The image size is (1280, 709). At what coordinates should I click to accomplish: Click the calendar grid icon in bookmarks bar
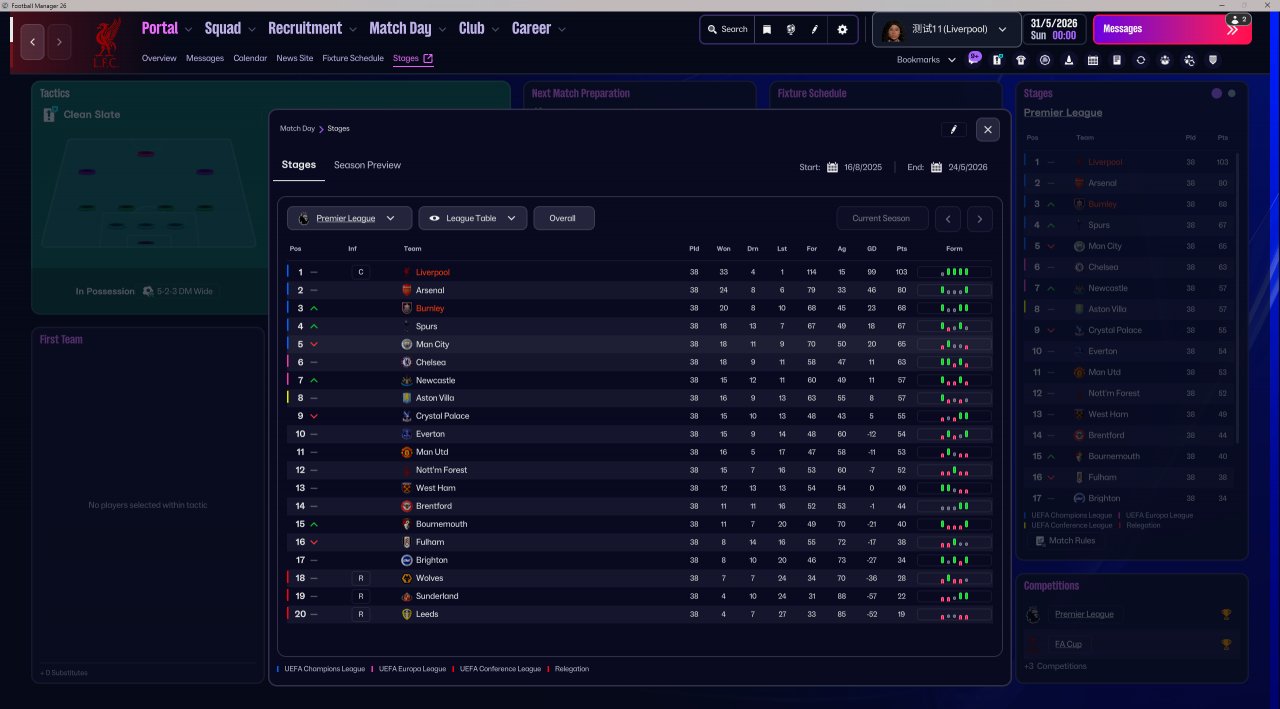point(1093,60)
